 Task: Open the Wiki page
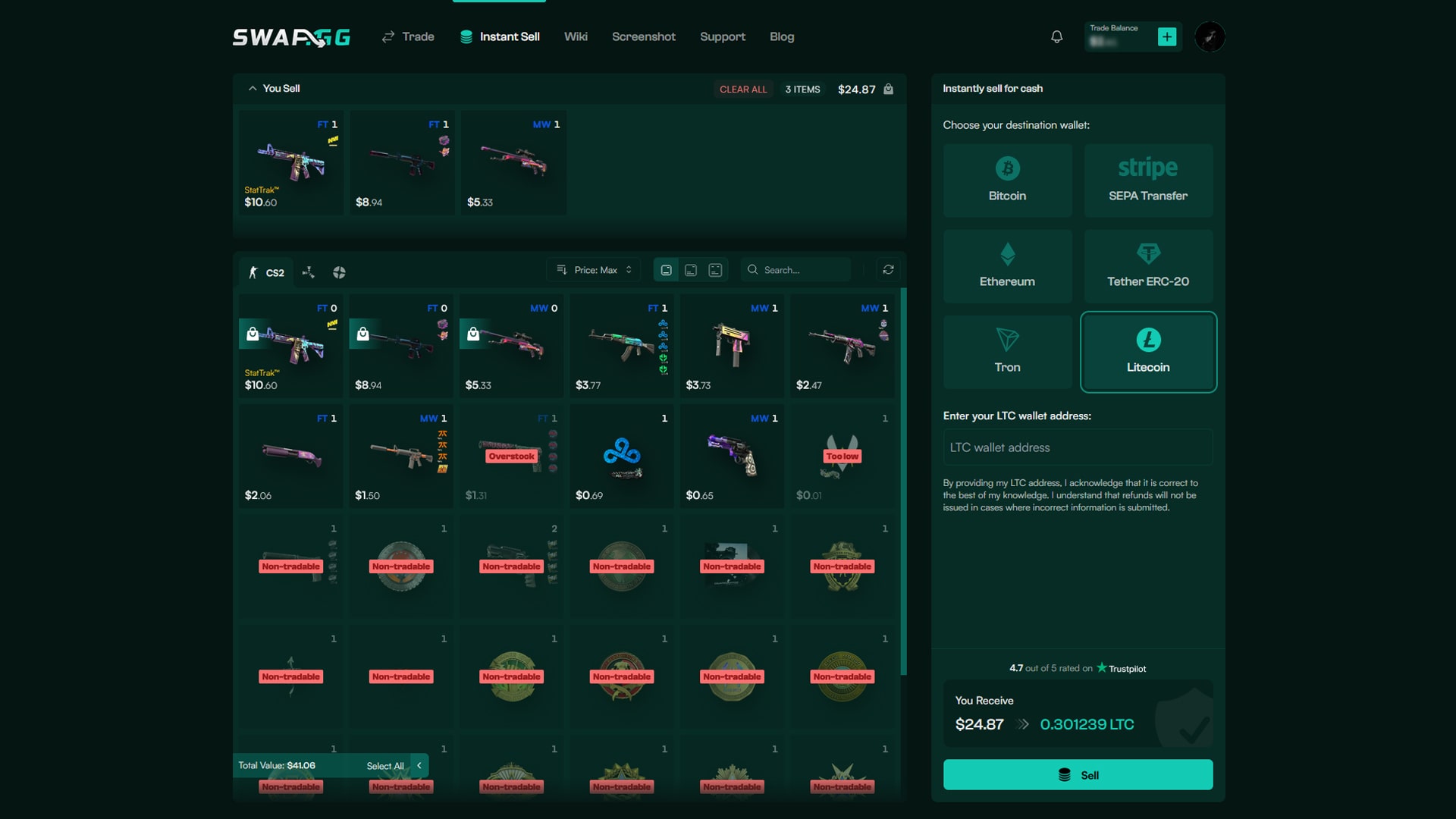point(576,36)
